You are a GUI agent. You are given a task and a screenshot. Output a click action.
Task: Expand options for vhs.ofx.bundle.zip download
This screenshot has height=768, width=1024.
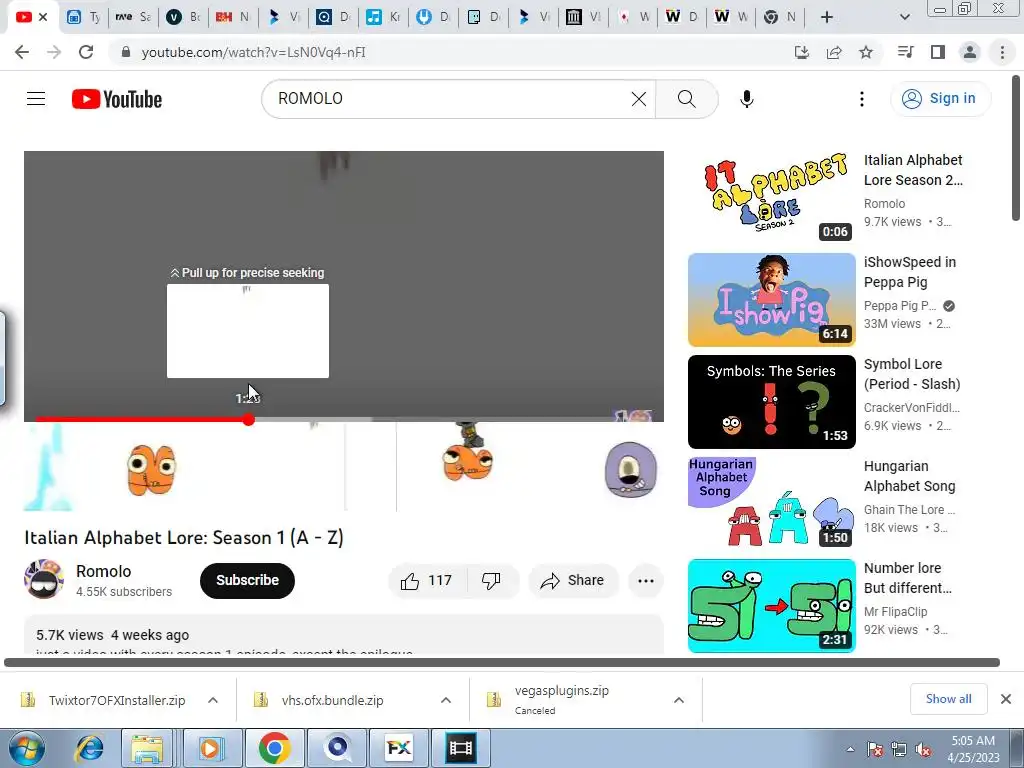(446, 700)
